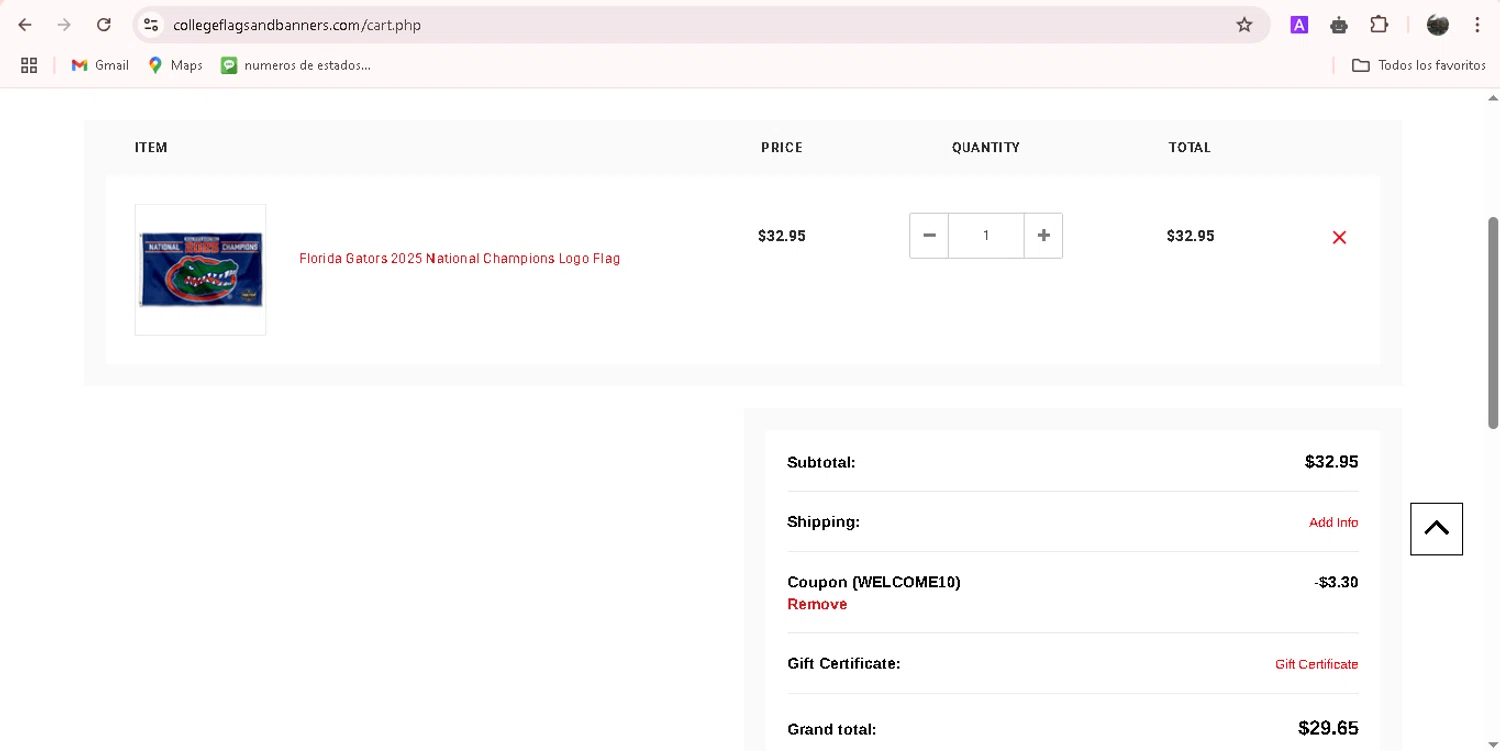The image size is (1500, 751).
Task: Click the Subtotal amount $32.95
Action: pyautogui.click(x=1331, y=462)
